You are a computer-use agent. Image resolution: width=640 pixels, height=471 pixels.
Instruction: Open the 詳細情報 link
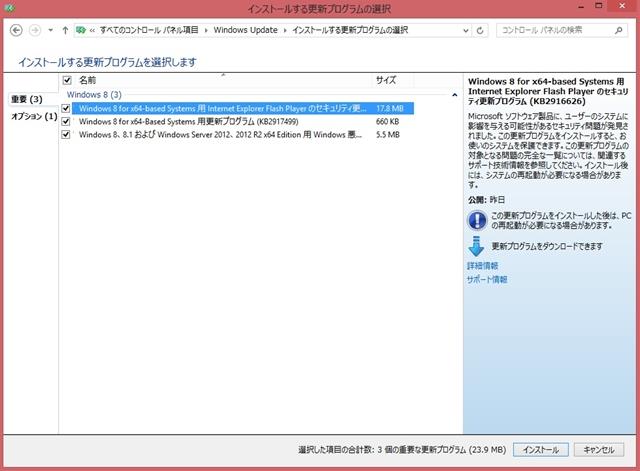[x=482, y=266]
